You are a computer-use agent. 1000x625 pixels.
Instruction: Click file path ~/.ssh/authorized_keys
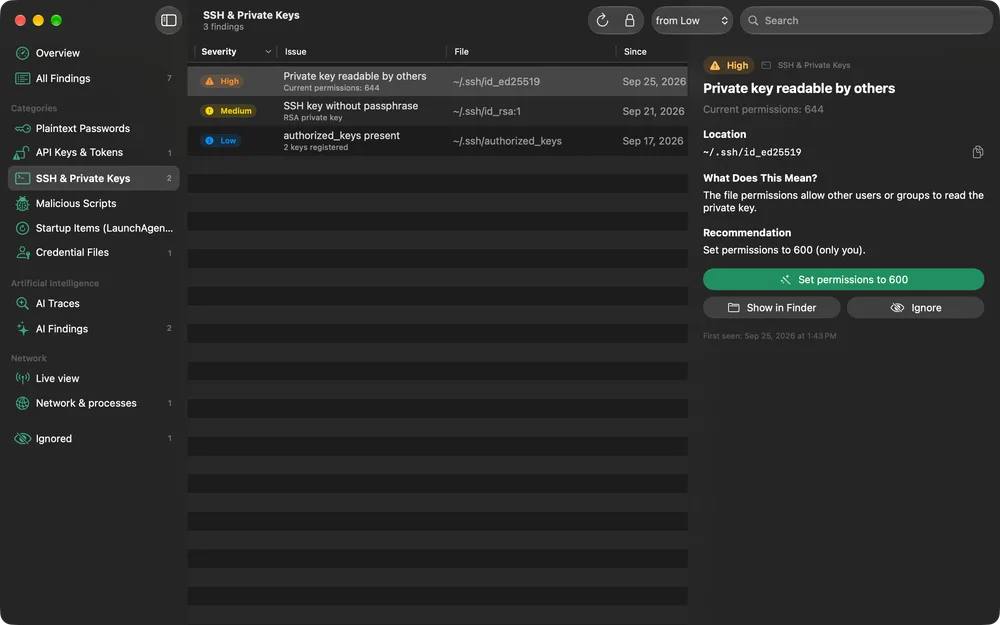coord(507,141)
